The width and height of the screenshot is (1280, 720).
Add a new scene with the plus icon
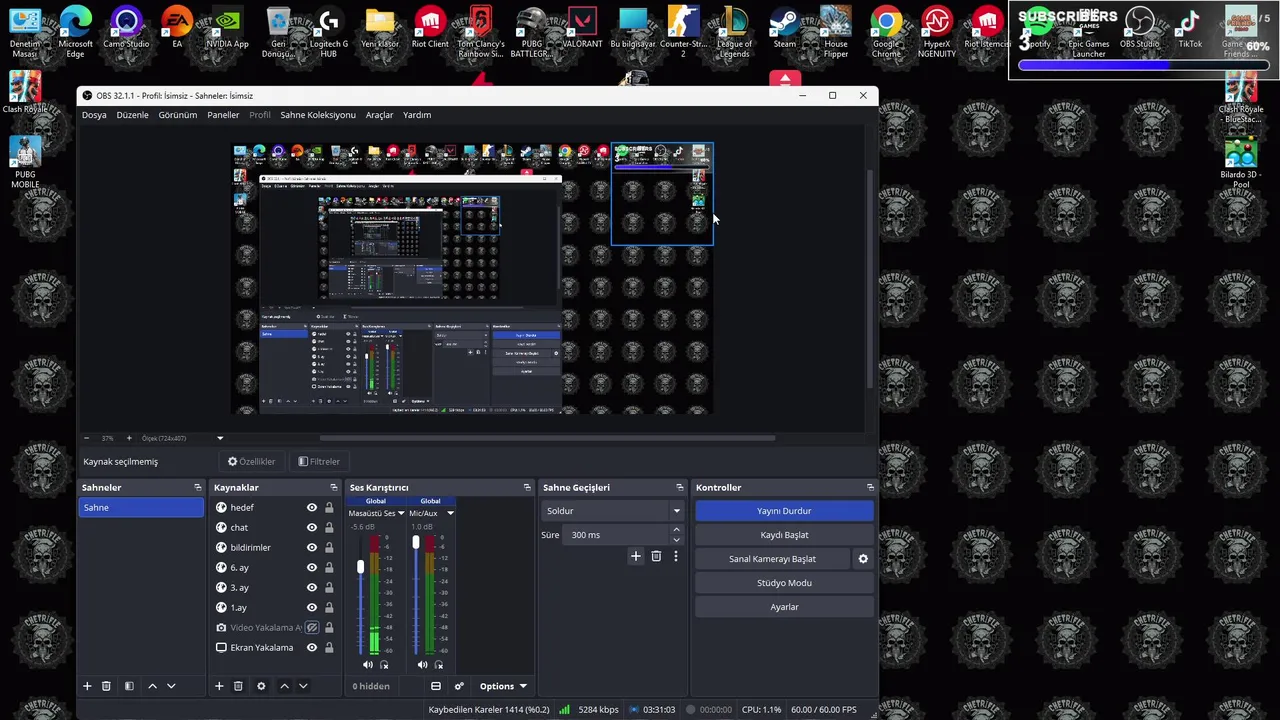click(x=87, y=686)
